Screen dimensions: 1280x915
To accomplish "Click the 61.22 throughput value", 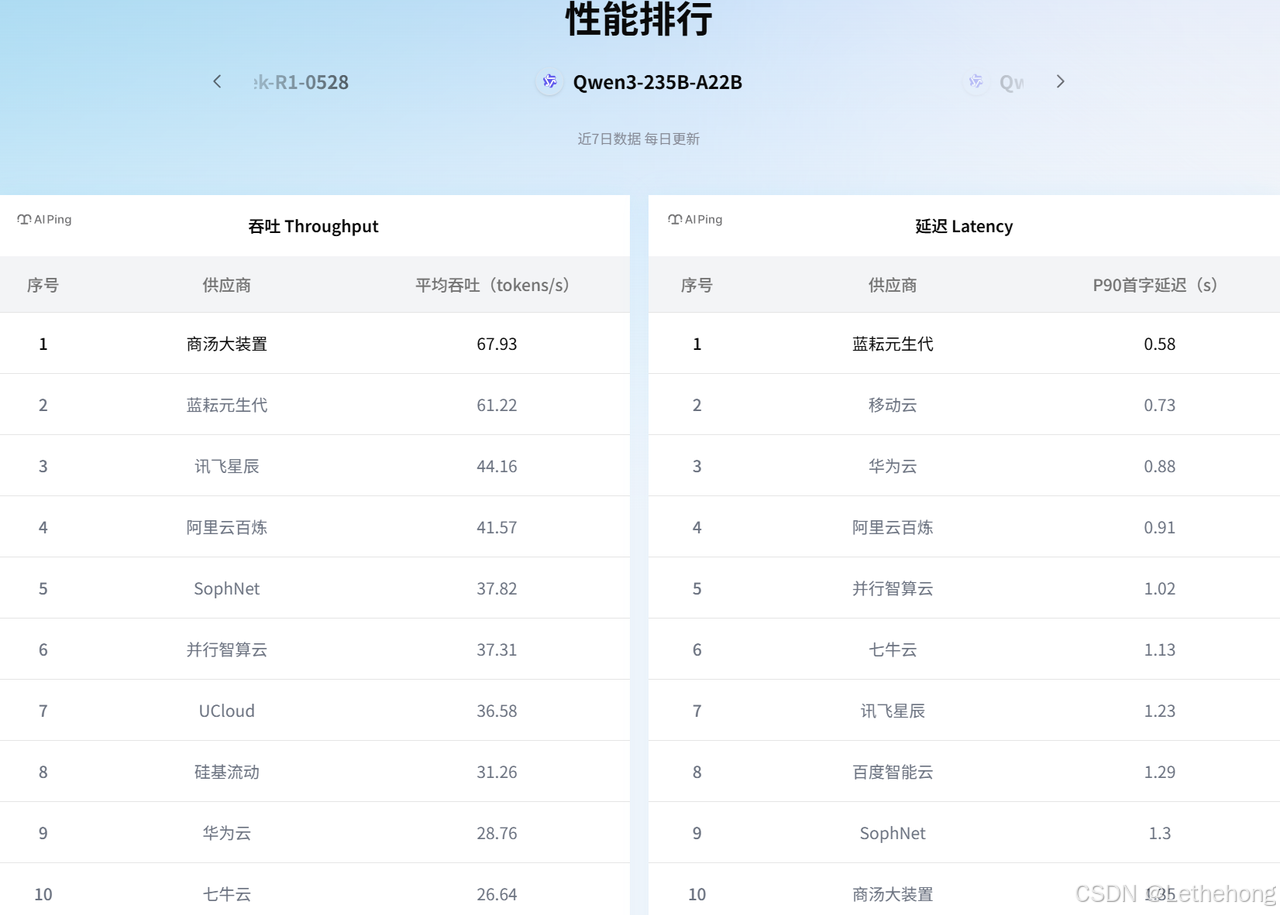I will tap(497, 405).
